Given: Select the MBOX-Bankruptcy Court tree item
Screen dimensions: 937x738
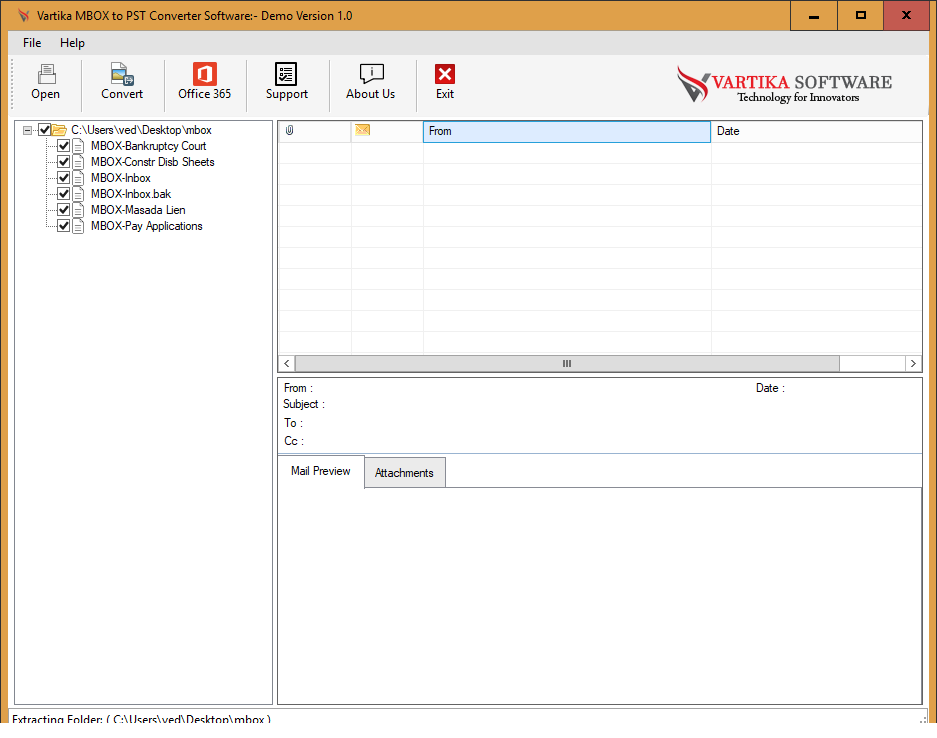Looking at the screenshot, I should point(149,146).
